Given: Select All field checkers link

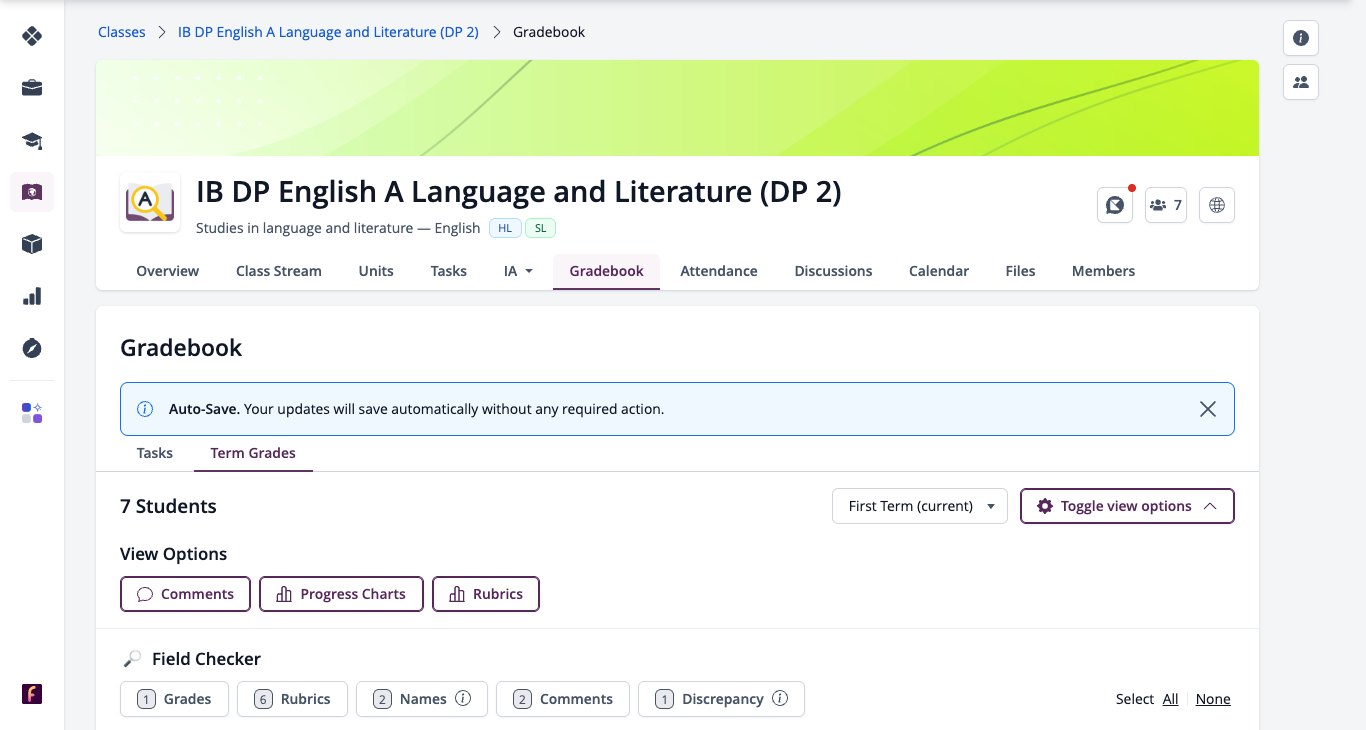Looking at the screenshot, I should (x=1170, y=699).
